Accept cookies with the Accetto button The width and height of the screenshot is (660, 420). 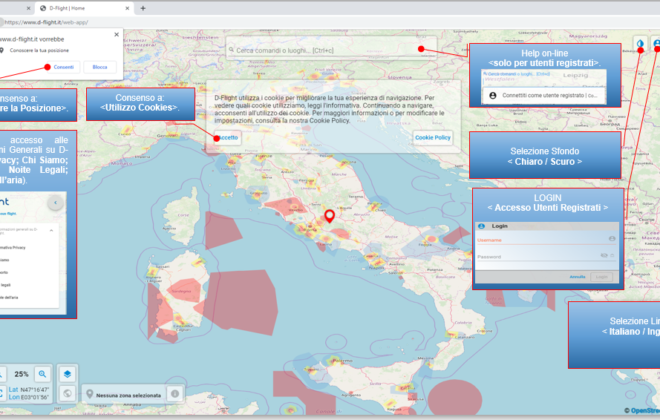click(x=228, y=138)
